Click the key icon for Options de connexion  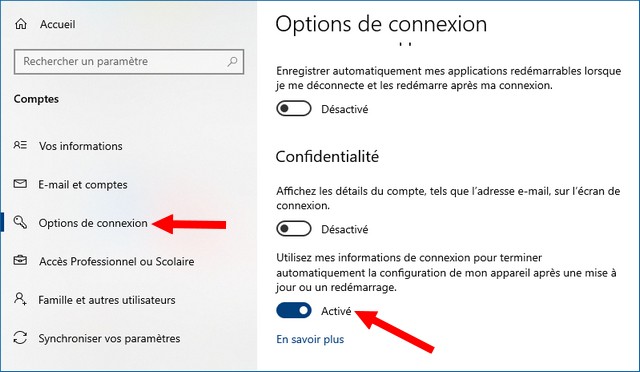click(20, 222)
